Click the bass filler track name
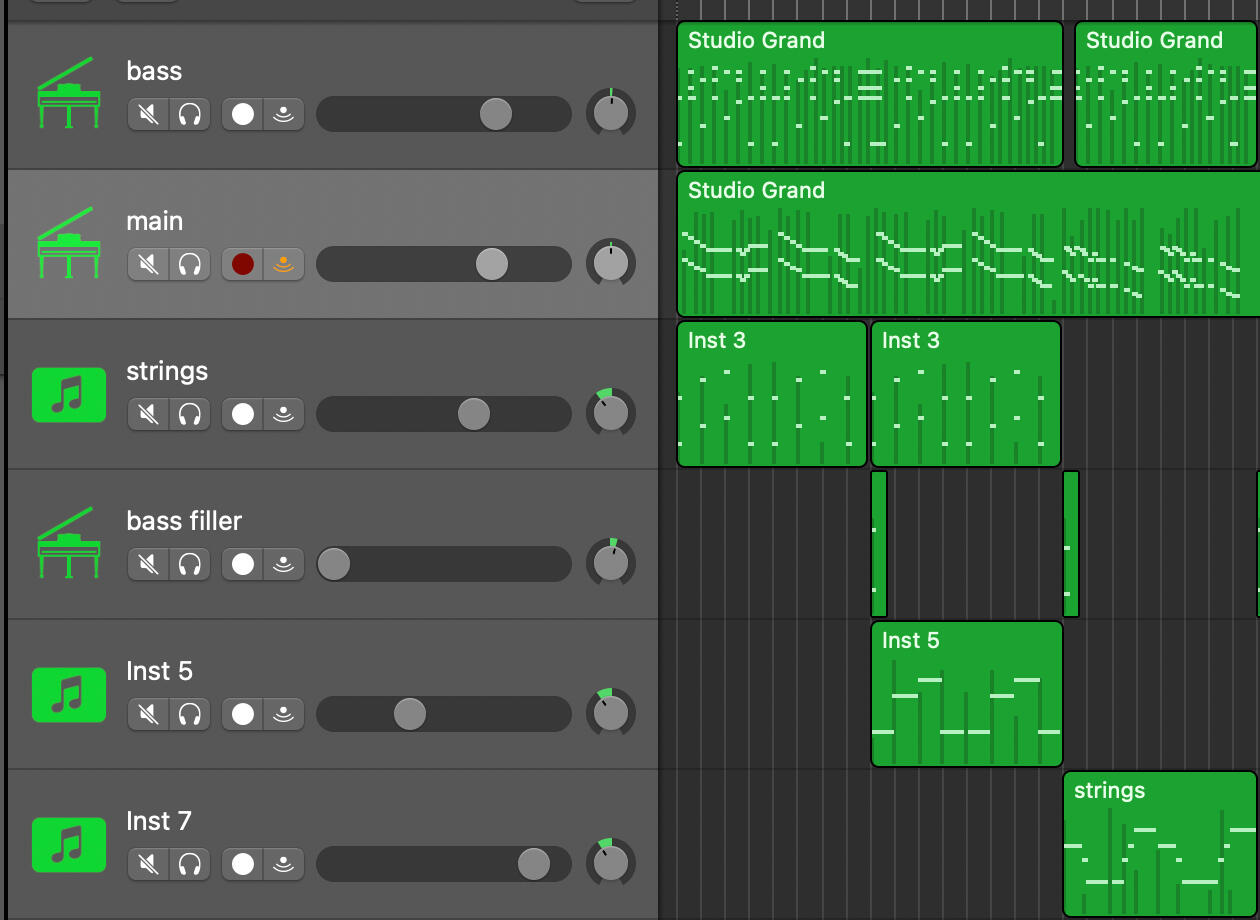Viewport: 1260px width, 920px height. pos(184,521)
